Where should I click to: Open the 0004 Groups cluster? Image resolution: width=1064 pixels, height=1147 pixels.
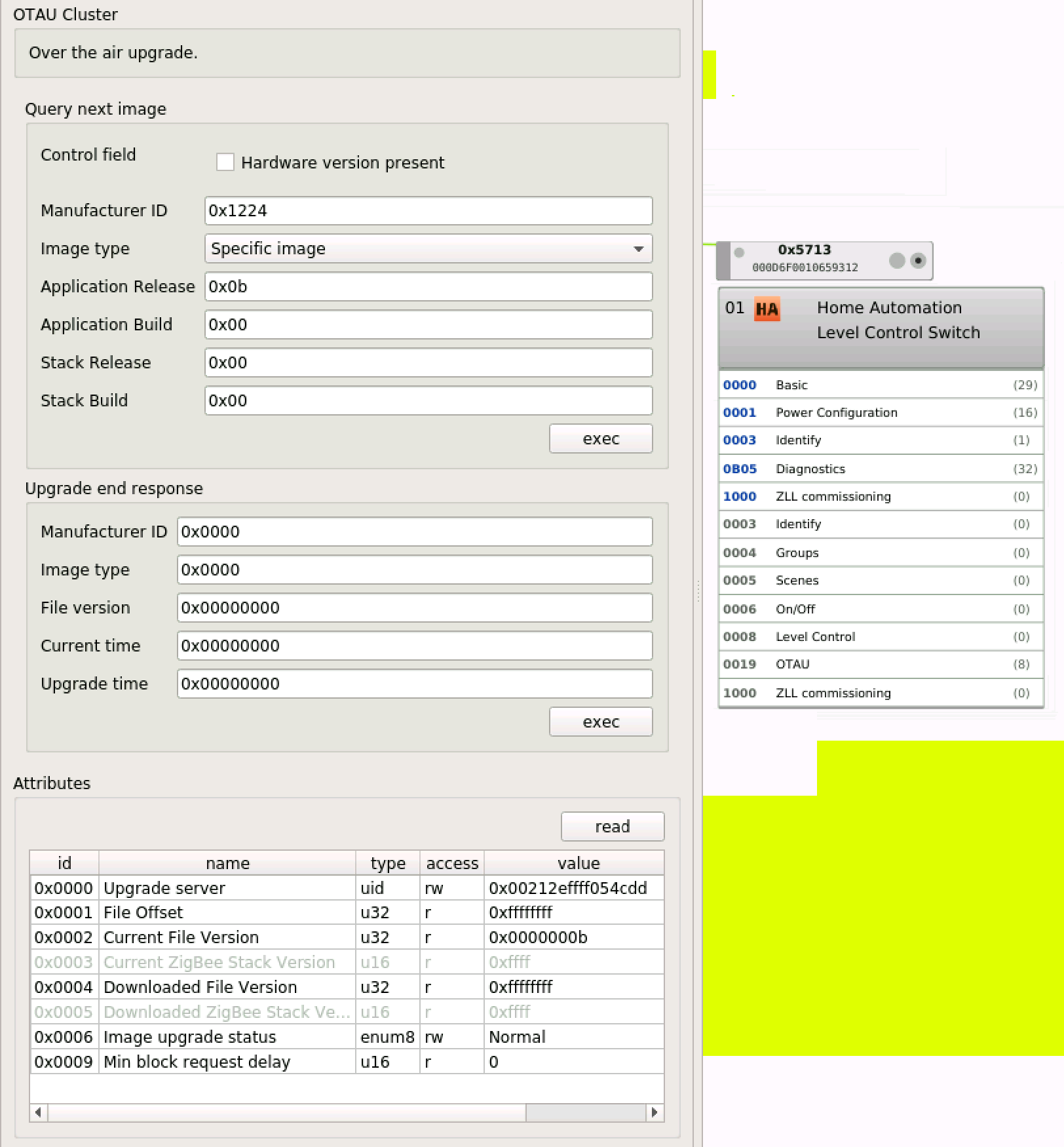pyautogui.click(x=881, y=553)
